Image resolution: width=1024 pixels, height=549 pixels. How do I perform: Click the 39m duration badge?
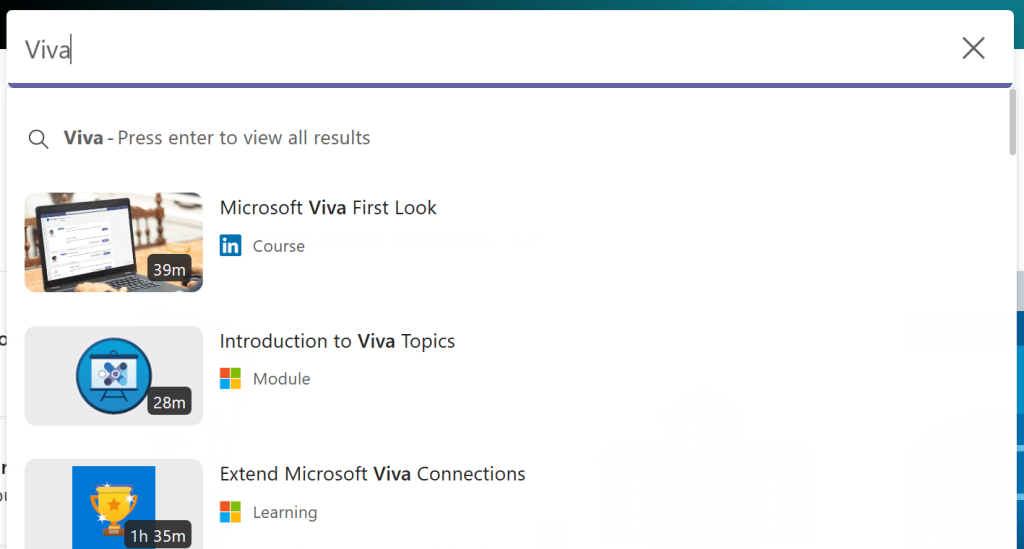(x=169, y=270)
